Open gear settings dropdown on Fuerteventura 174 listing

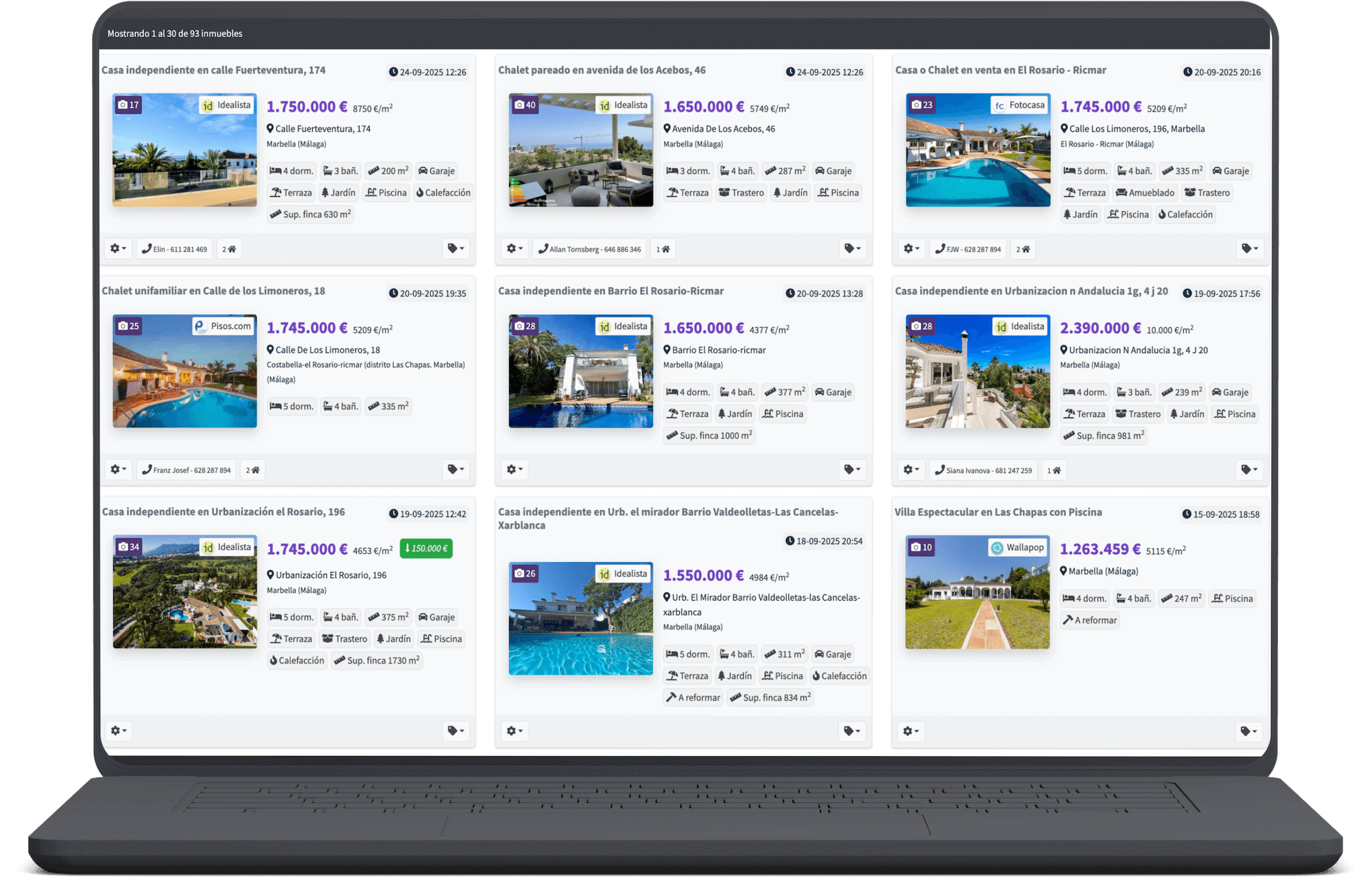[x=118, y=249]
